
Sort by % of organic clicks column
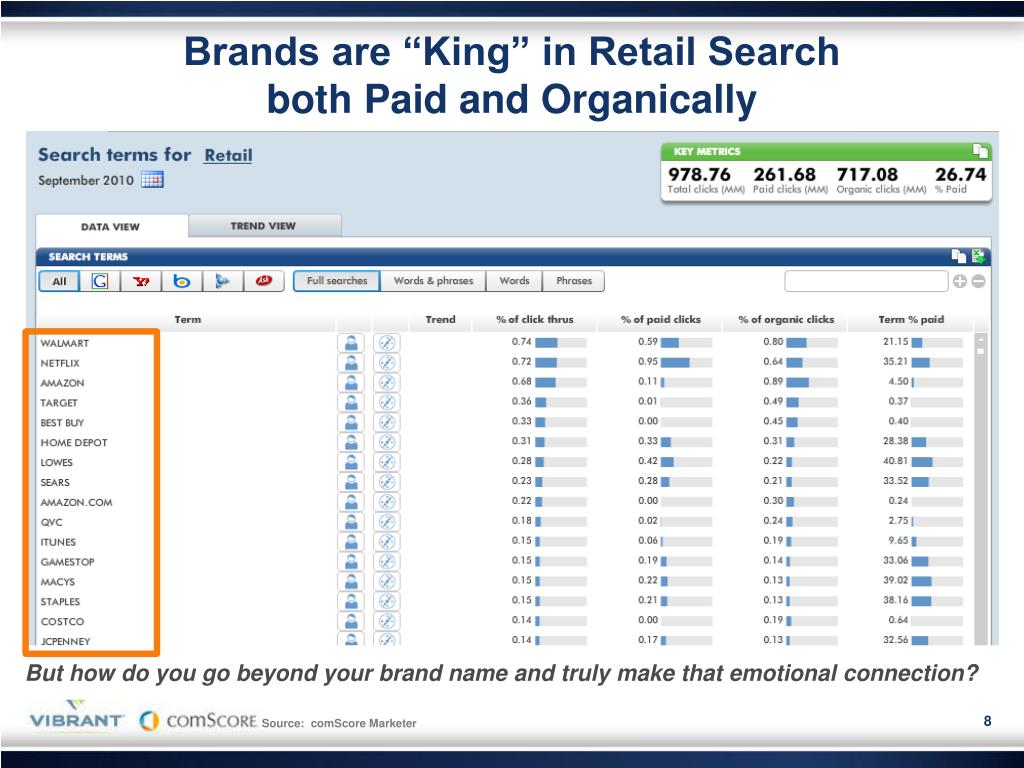[786, 319]
